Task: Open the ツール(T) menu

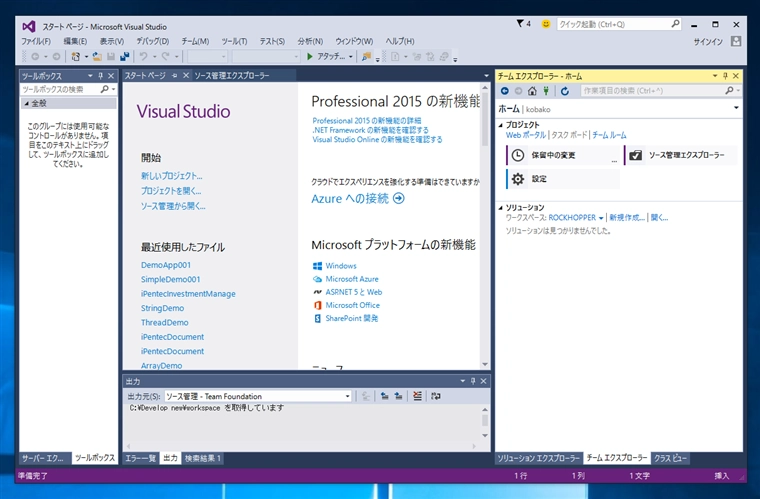Action: (x=235, y=42)
